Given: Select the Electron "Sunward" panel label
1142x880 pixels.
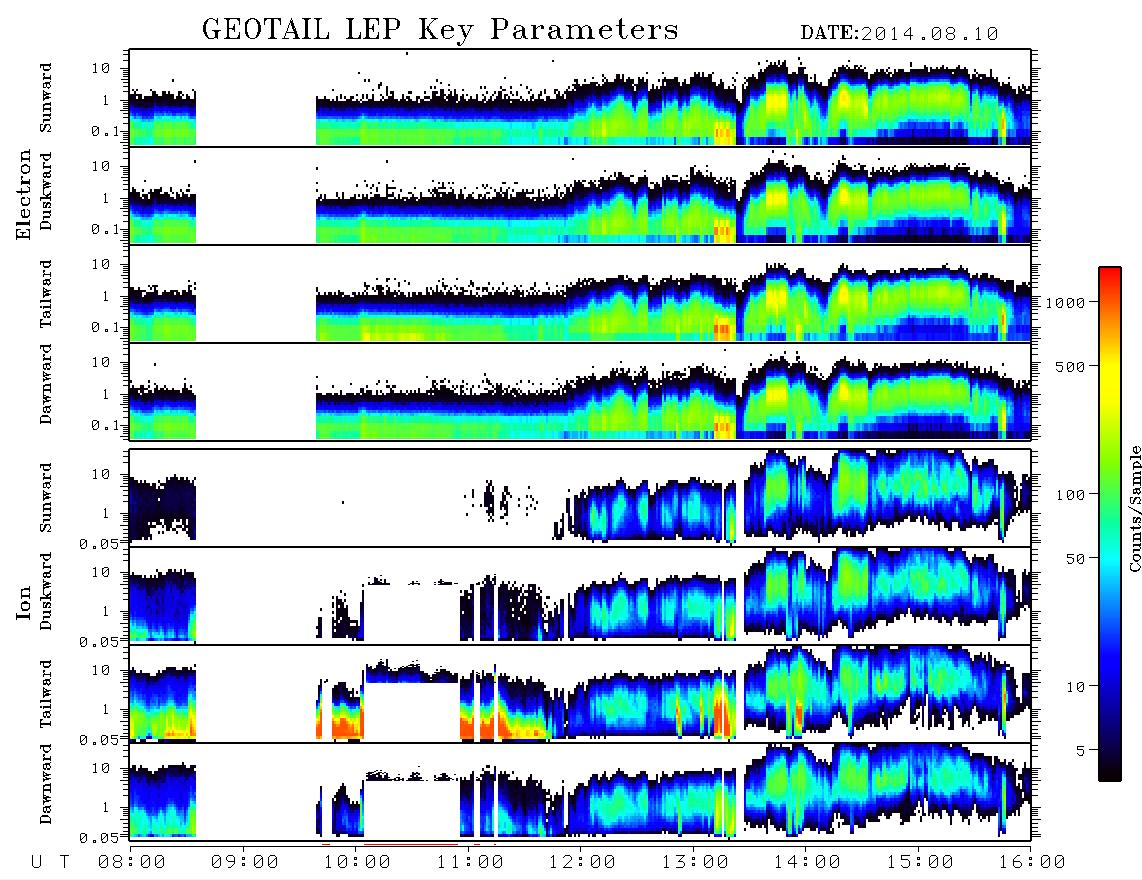Looking at the screenshot, I should [x=46, y=98].
